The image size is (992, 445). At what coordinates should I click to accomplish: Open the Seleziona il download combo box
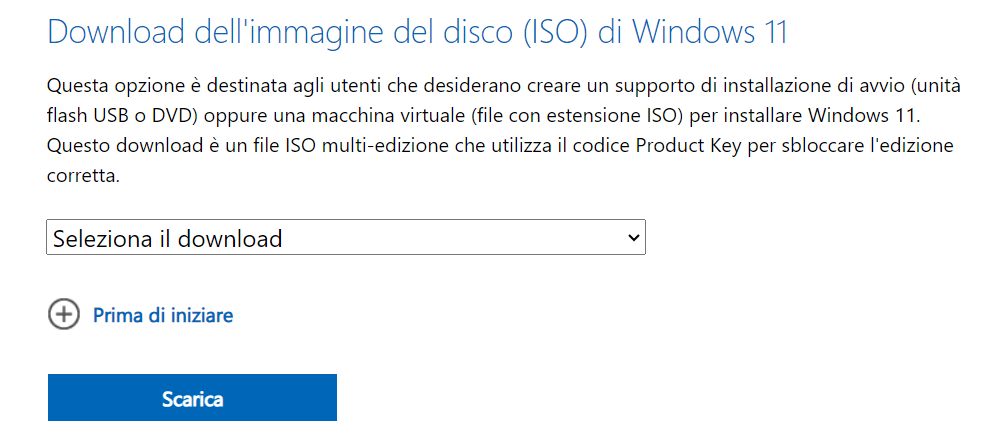[345, 237]
